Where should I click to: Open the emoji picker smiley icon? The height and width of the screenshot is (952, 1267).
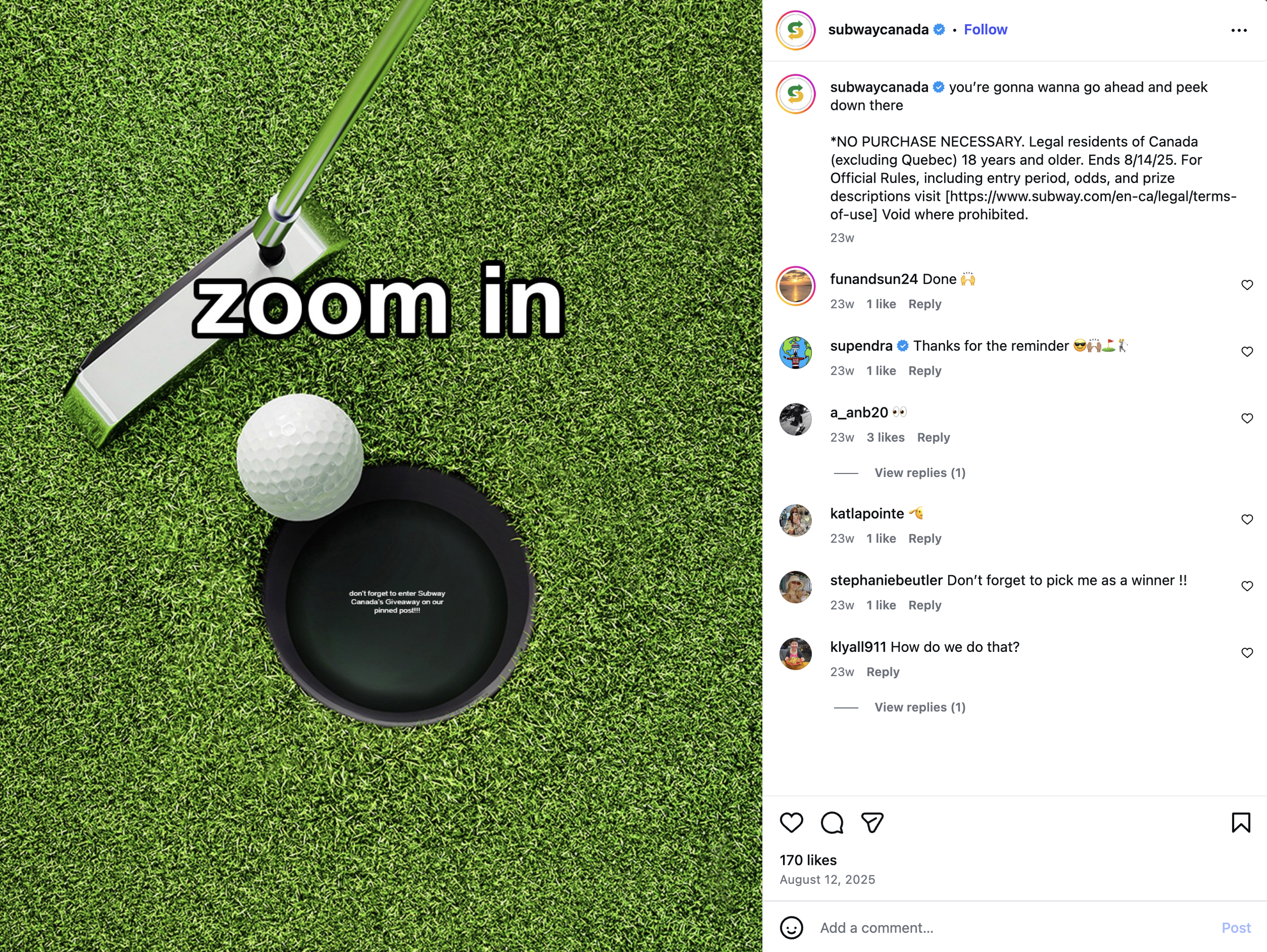point(791,927)
